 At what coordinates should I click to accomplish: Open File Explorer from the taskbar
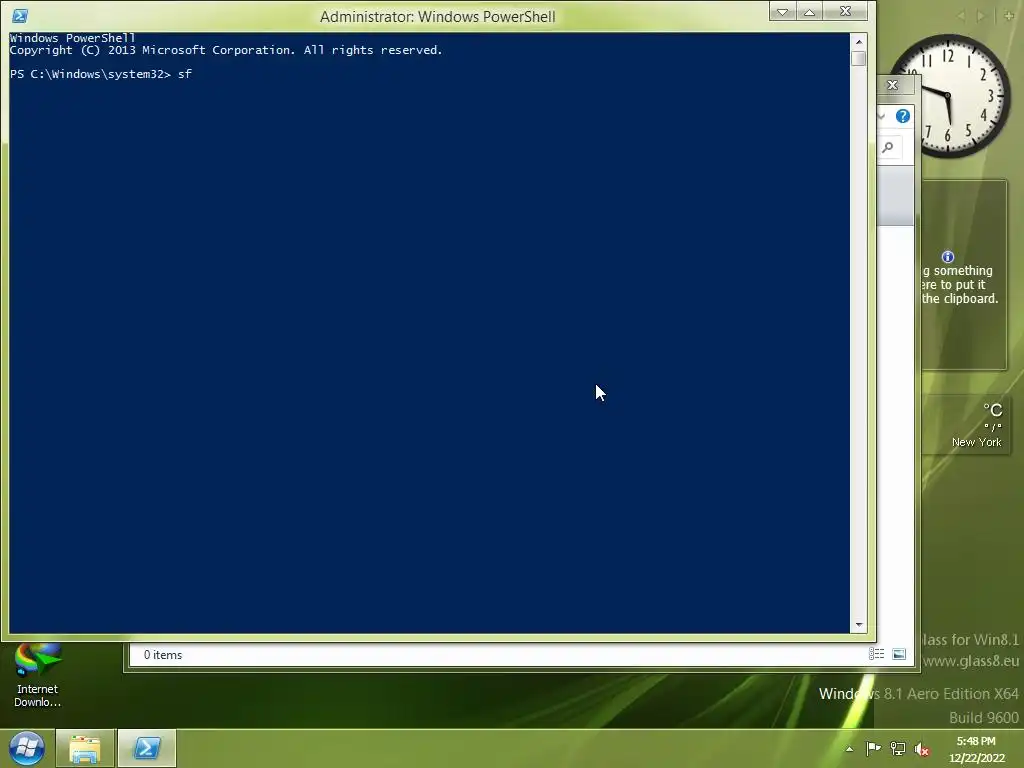click(x=85, y=748)
